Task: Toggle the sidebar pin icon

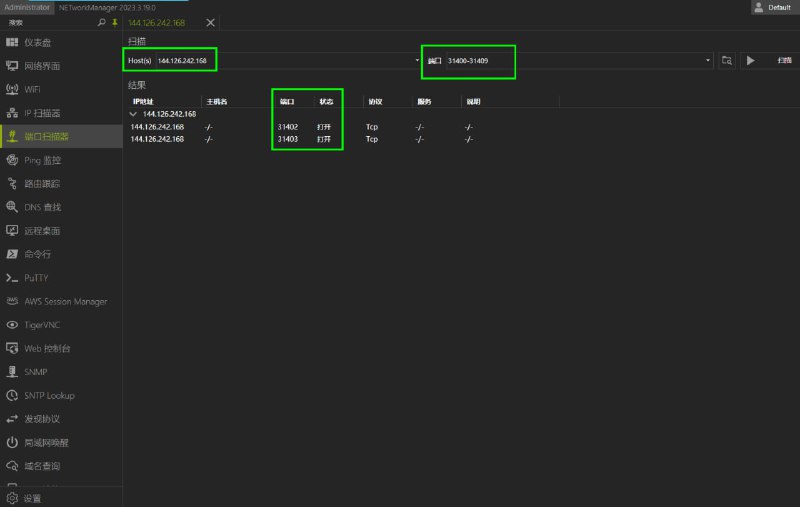Action: 114,22
